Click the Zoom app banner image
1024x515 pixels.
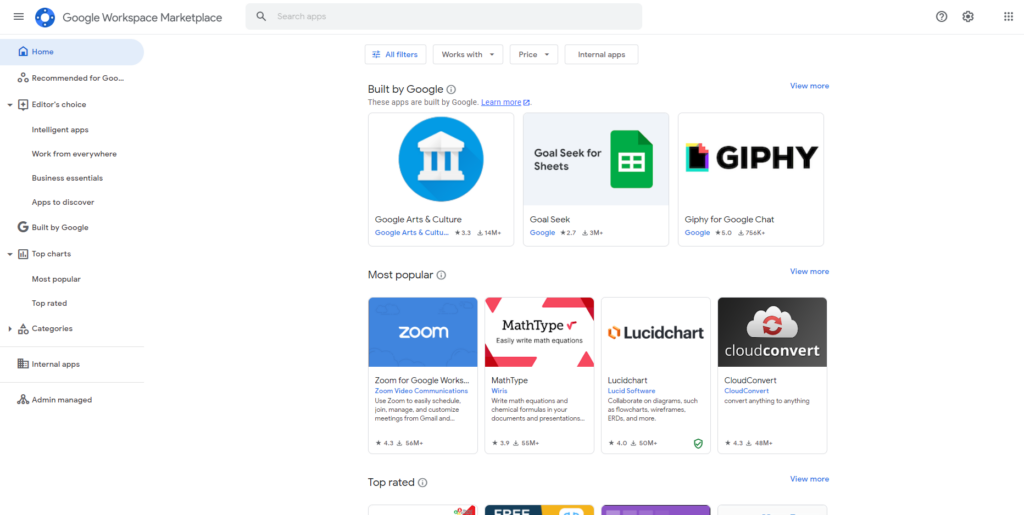pyautogui.click(x=423, y=332)
